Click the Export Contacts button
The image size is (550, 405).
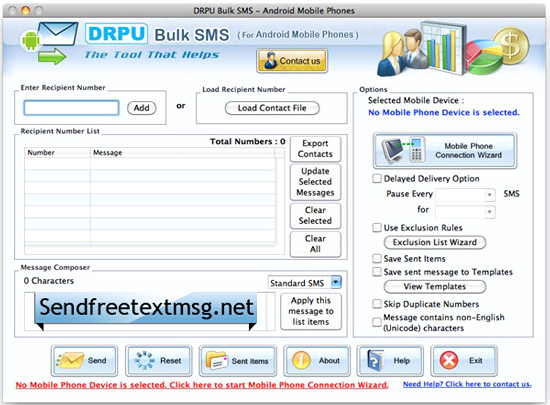315,149
